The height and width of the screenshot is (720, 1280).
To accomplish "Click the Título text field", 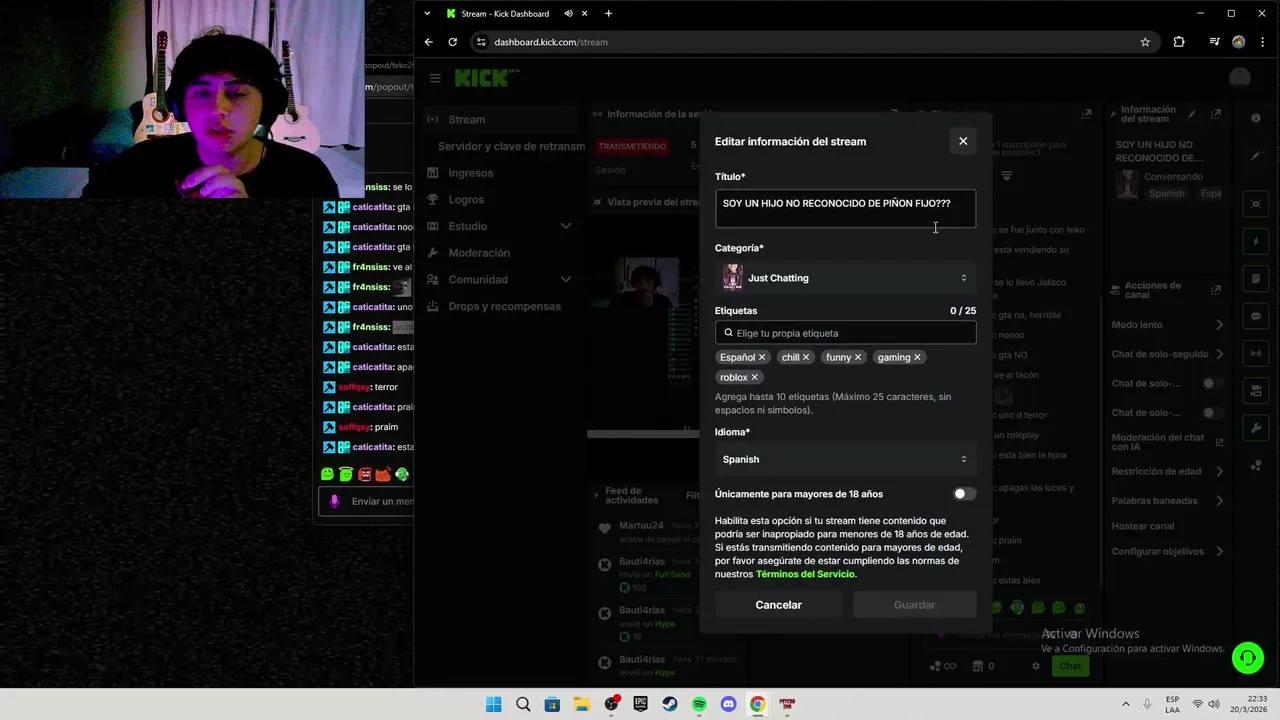I will (845, 209).
